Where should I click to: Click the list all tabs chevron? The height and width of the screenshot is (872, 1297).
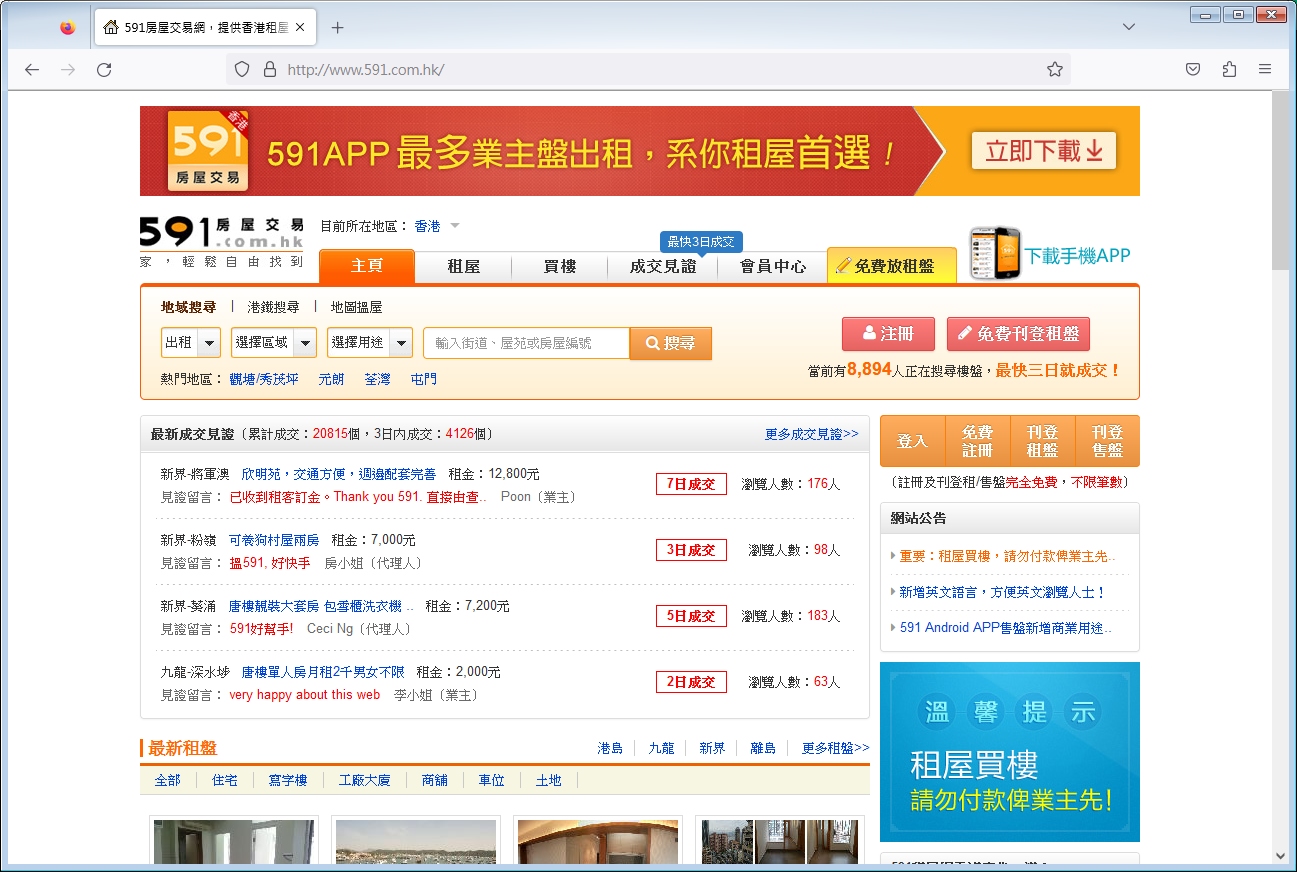pyautogui.click(x=1129, y=27)
